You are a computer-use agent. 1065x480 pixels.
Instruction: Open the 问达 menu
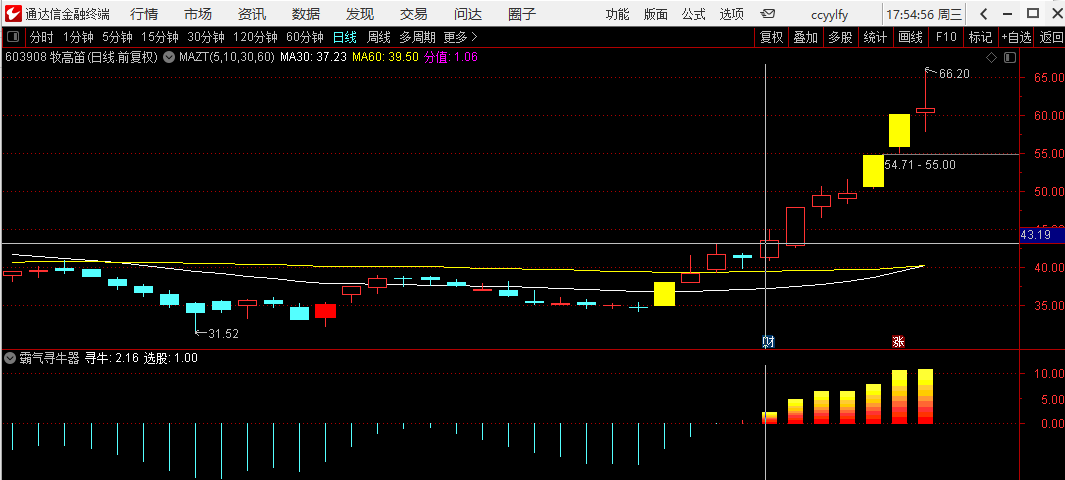(468, 14)
